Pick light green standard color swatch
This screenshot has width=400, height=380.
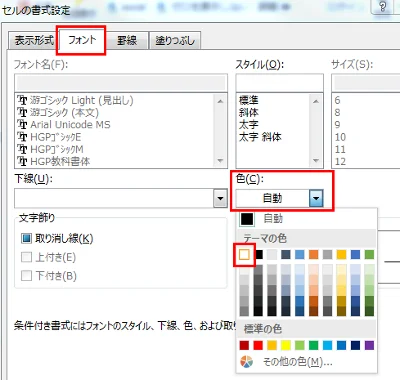pos(300,345)
